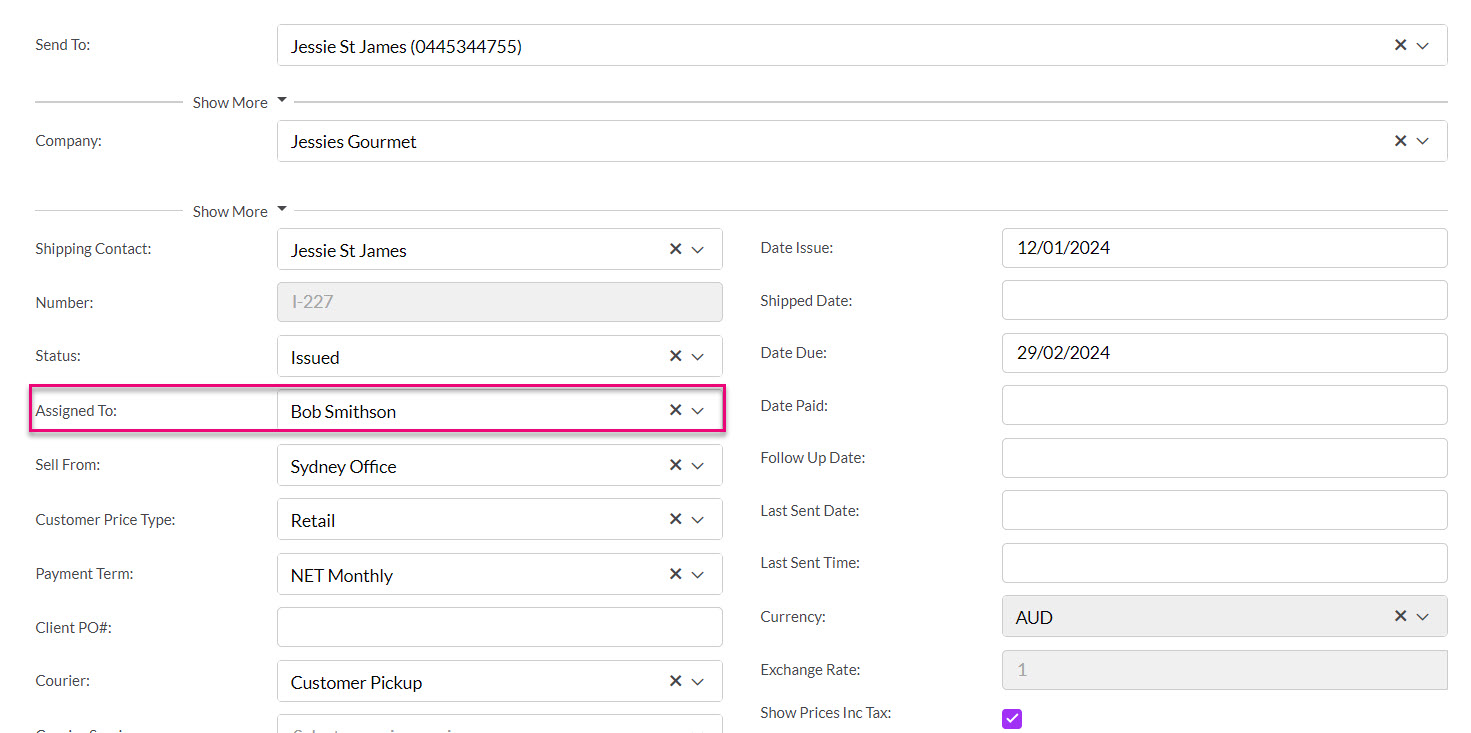Clear the Courier Customer Pickup value

pyautogui.click(x=675, y=681)
